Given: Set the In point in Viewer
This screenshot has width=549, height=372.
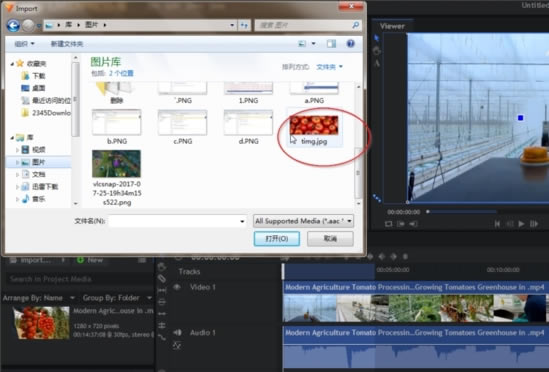Looking at the screenshot, I should pos(401,224).
